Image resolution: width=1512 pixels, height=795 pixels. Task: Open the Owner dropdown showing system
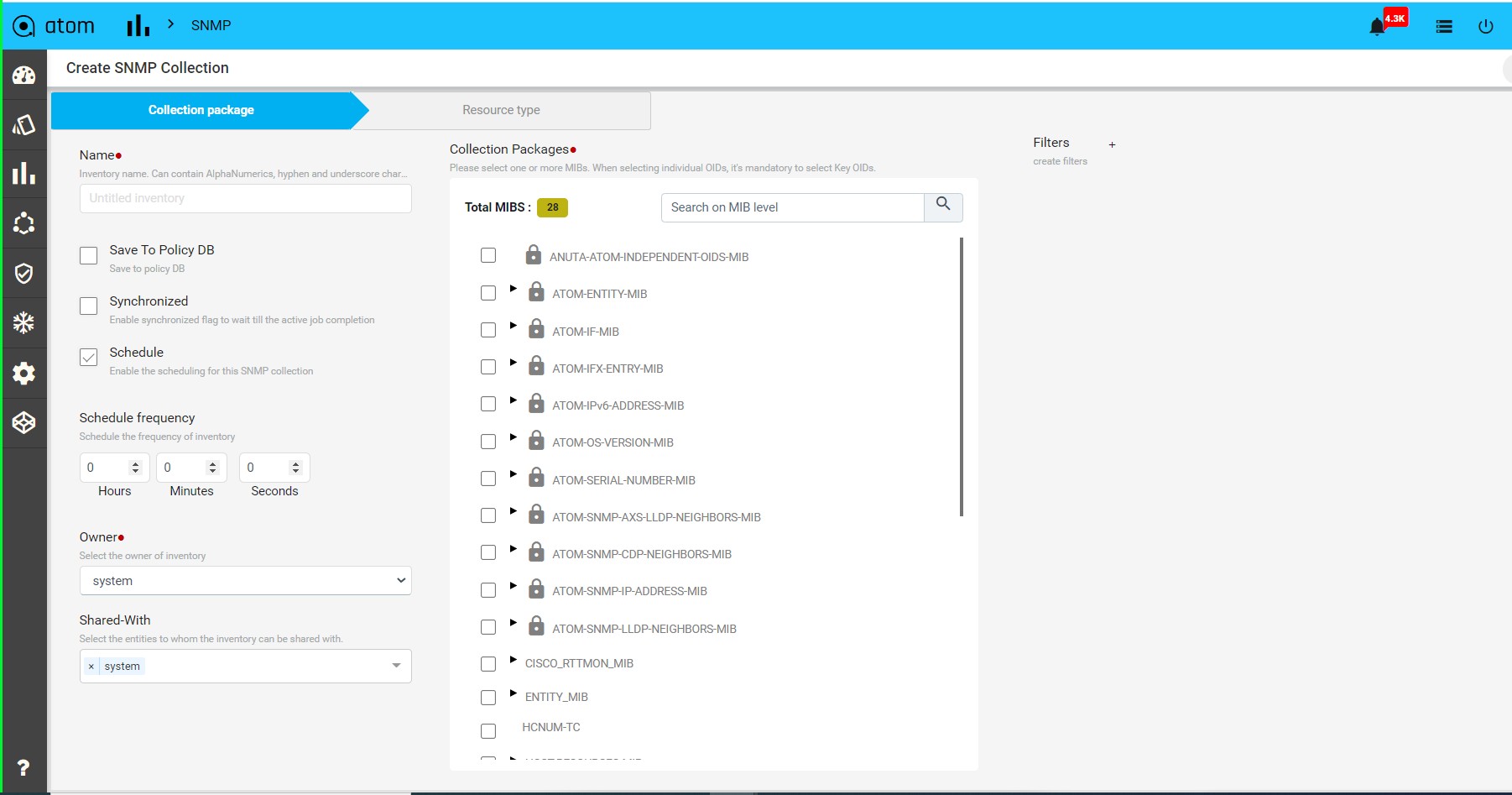(x=246, y=581)
